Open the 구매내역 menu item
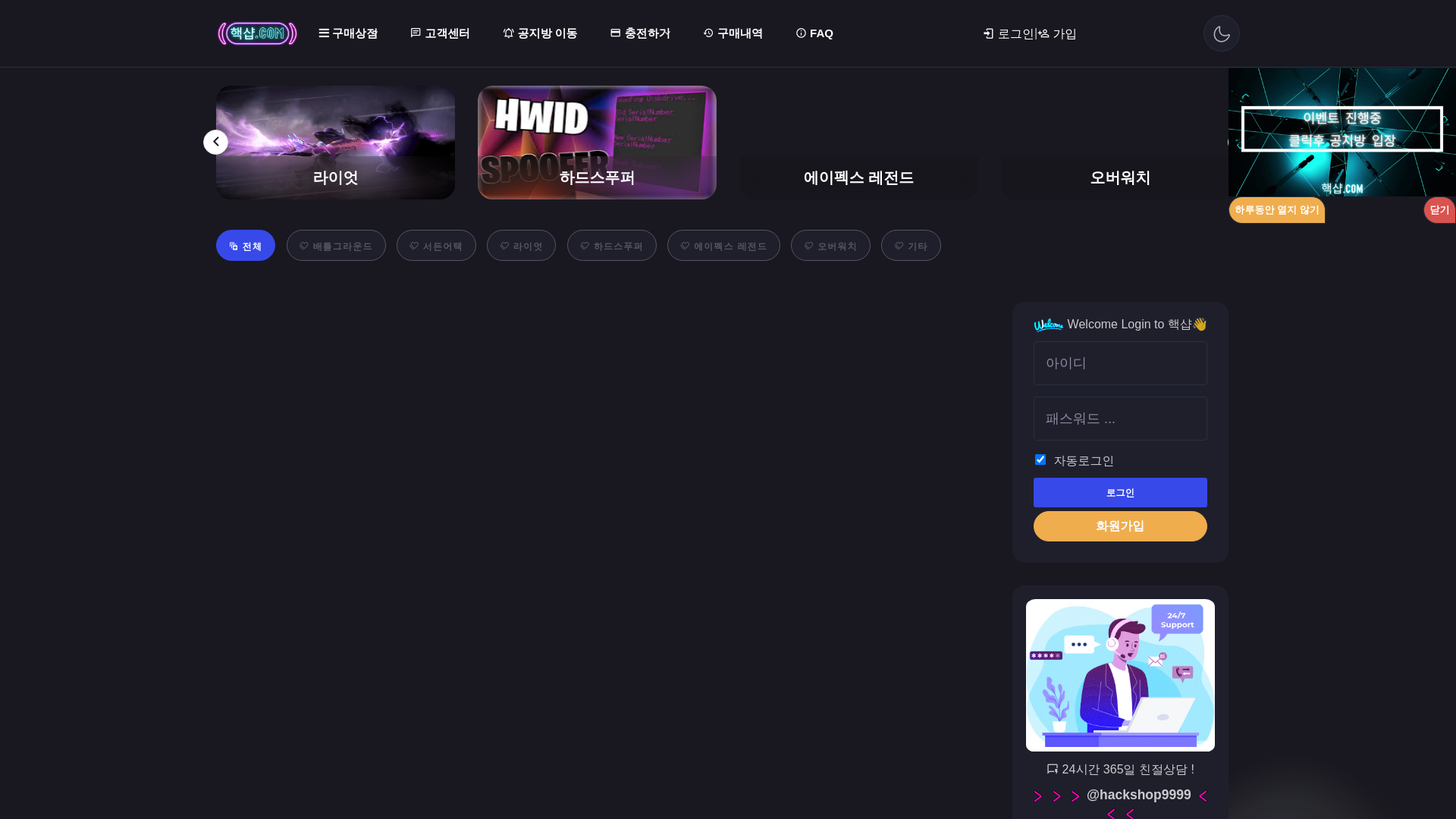This screenshot has width=1456, height=819. coord(733,33)
